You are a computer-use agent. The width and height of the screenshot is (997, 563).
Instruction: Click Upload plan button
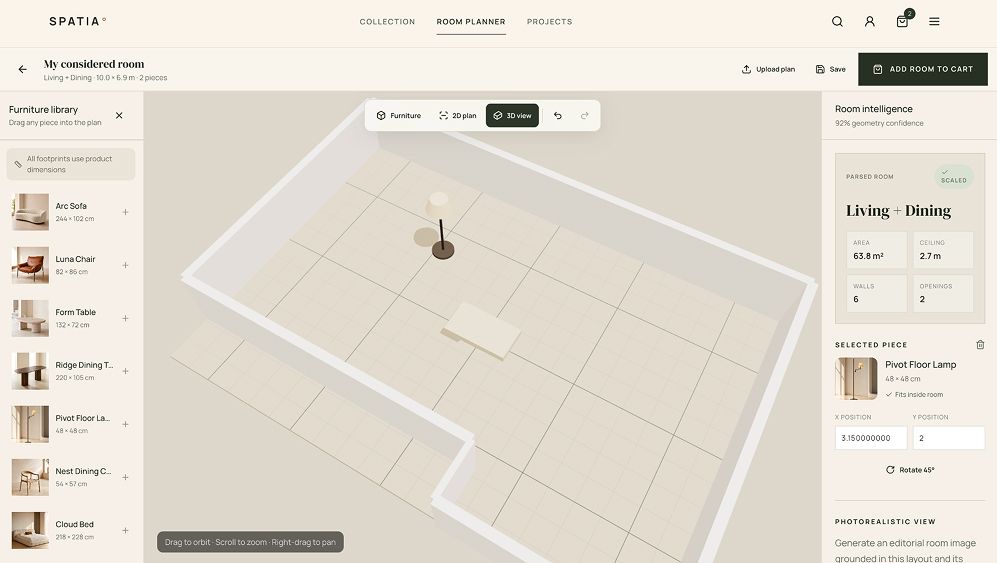click(768, 69)
